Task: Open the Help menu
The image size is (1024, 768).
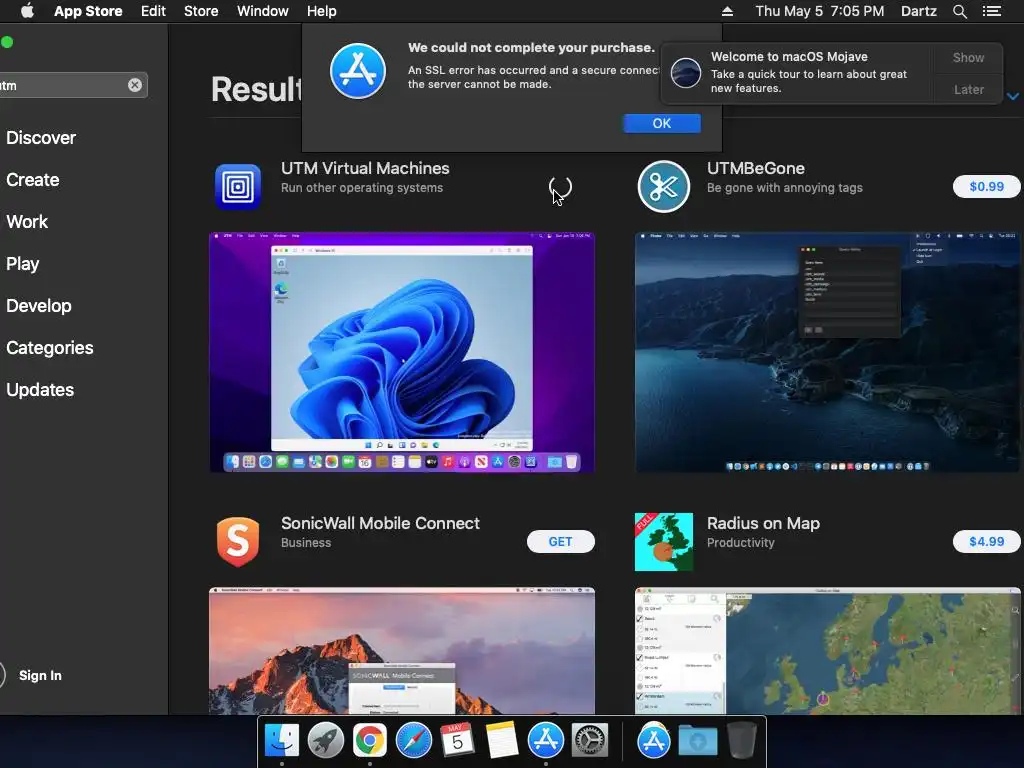Action: coord(321,11)
